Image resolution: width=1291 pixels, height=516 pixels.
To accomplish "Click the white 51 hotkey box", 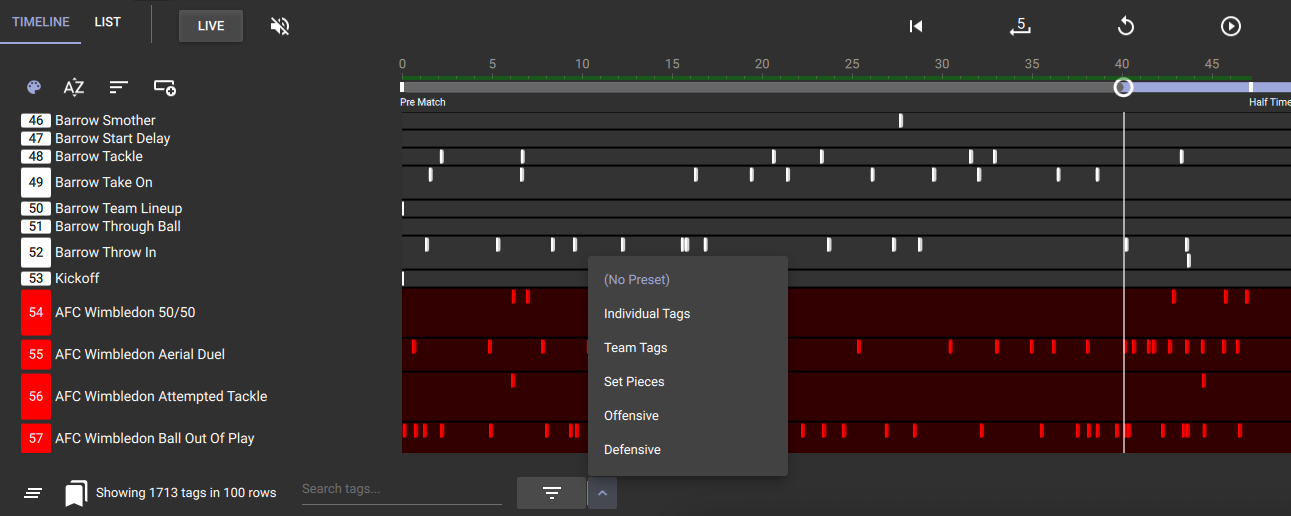I will click(36, 226).
